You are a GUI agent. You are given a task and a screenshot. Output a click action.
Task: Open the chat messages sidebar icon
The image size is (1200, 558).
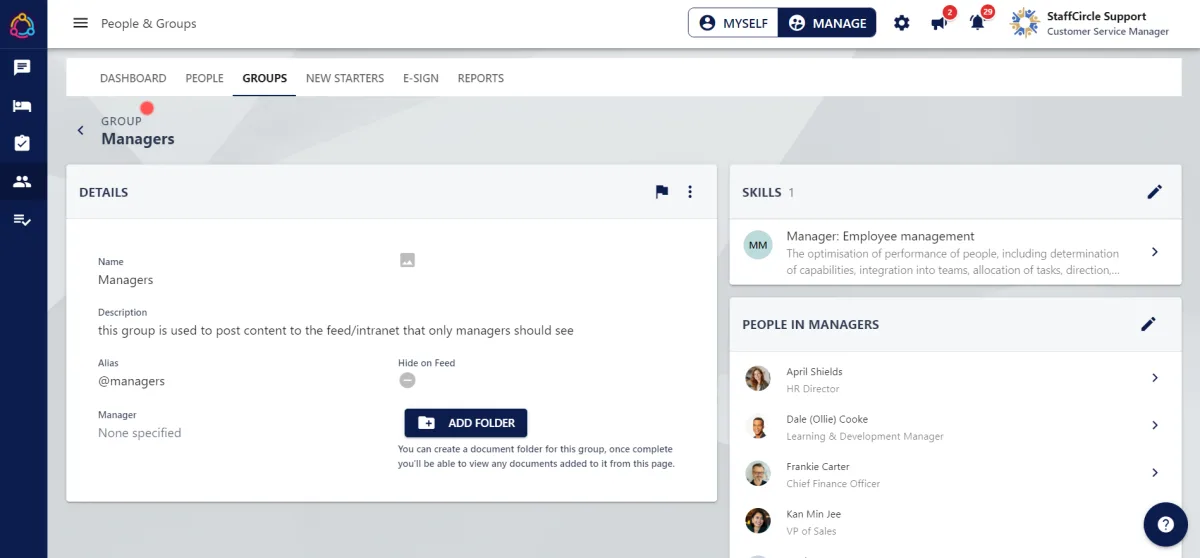point(22,67)
